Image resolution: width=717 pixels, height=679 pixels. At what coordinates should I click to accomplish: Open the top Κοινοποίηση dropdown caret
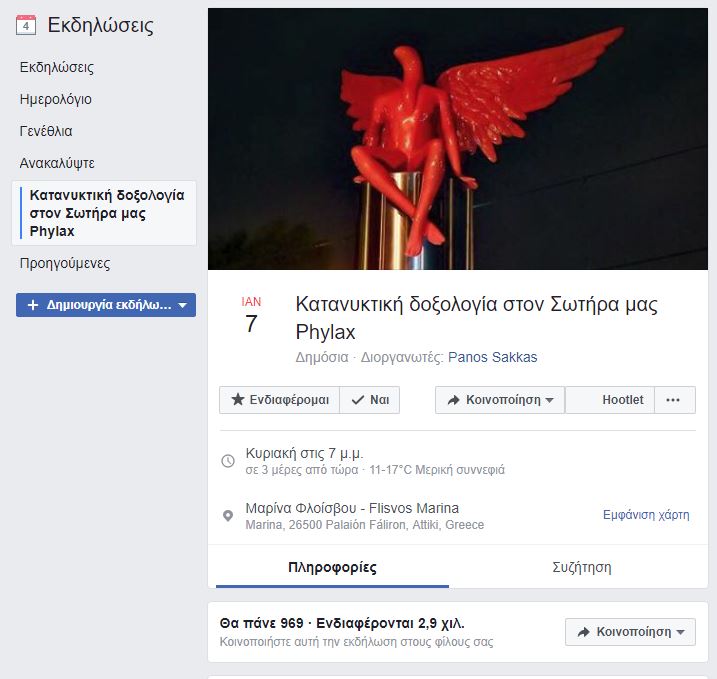550,401
